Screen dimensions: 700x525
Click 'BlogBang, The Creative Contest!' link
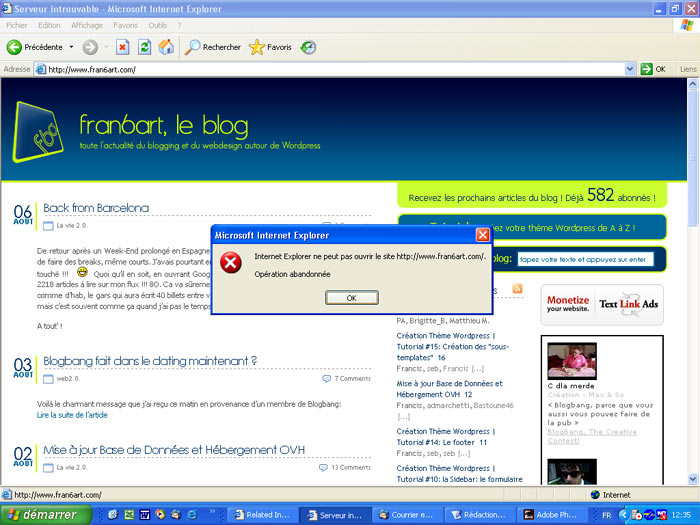[592, 436]
